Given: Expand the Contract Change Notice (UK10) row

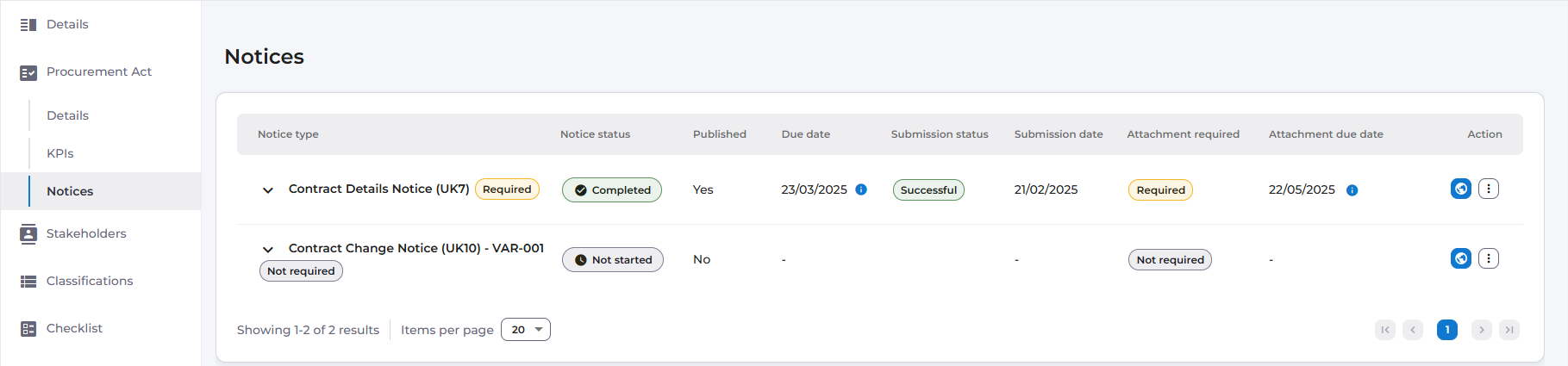Looking at the screenshot, I should (268, 250).
